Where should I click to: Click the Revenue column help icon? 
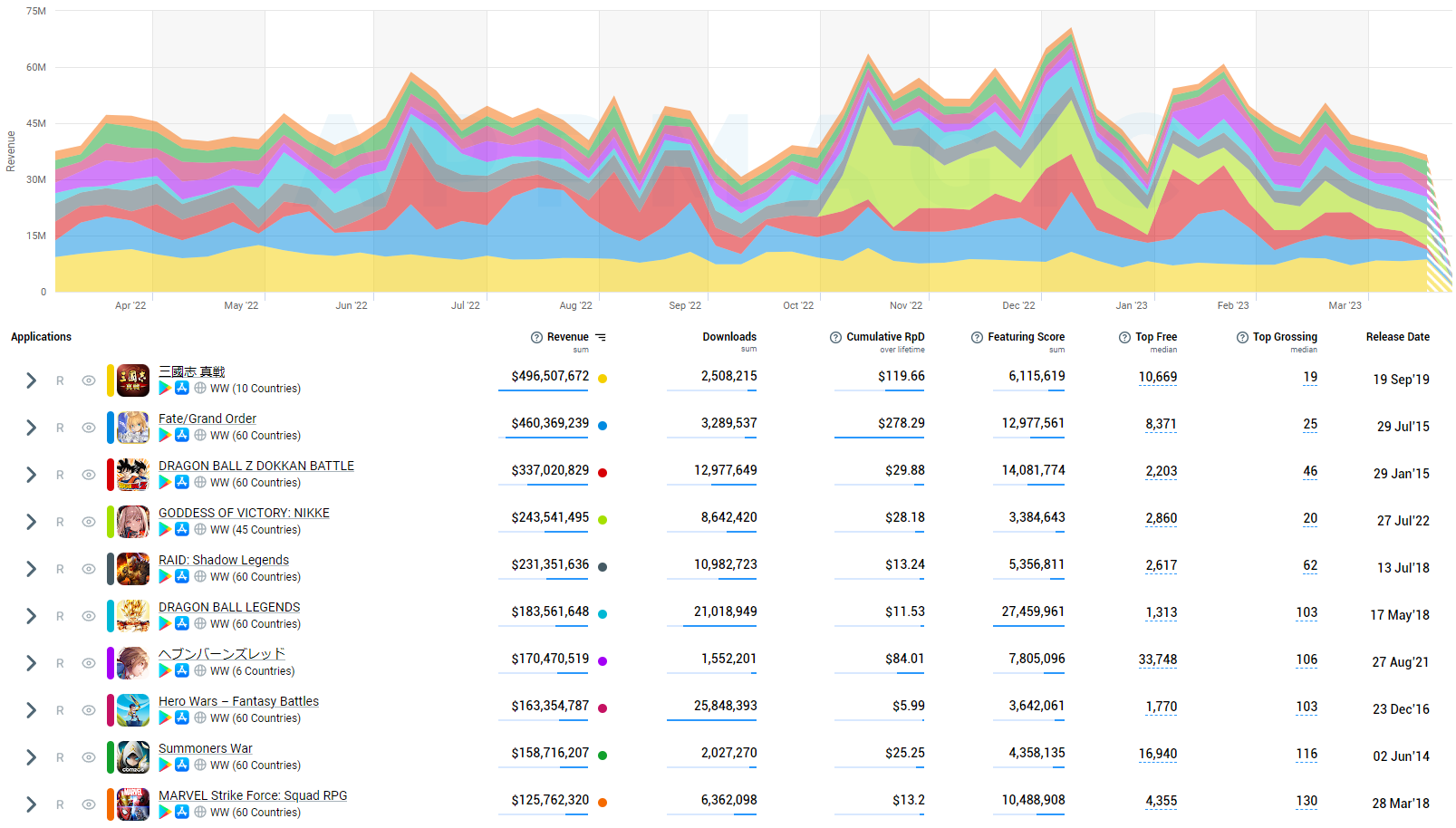click(x=536, y=337)
